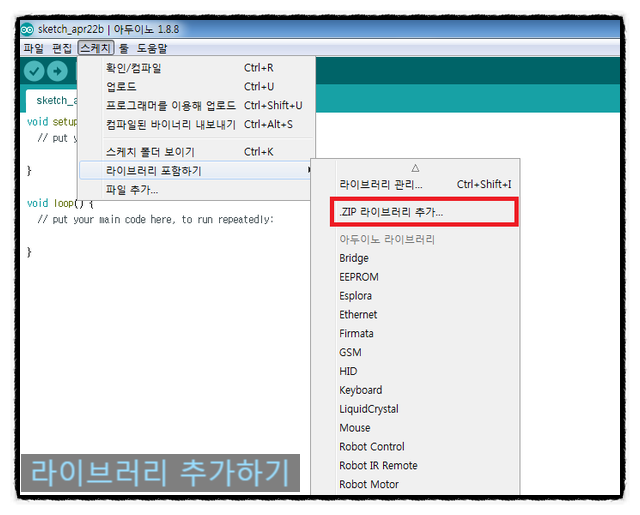Include the EEPROM library
This screenshot has width=640, height=515.
tap(359, 277)
